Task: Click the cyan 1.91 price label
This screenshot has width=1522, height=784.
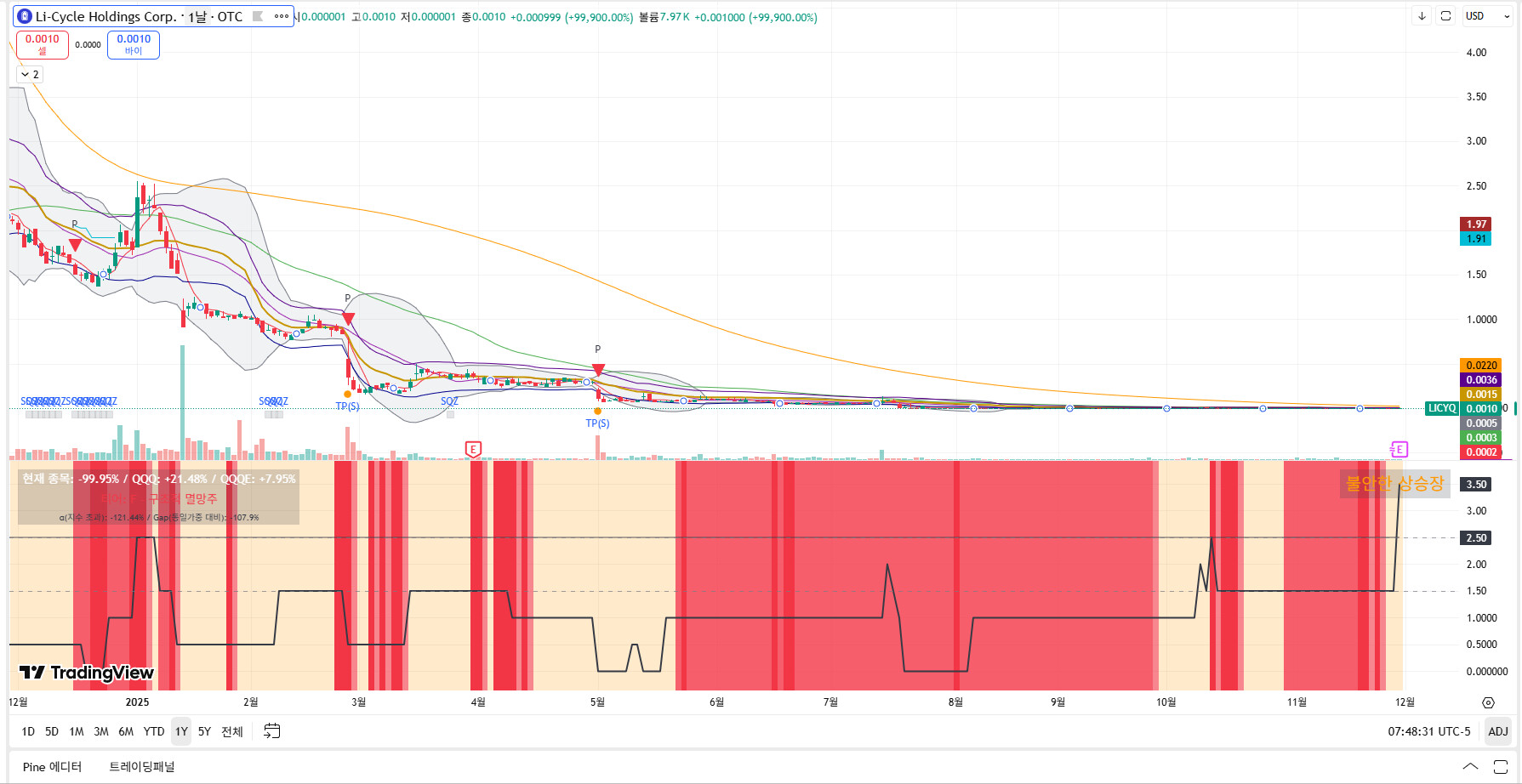Action: [1476, 239]
